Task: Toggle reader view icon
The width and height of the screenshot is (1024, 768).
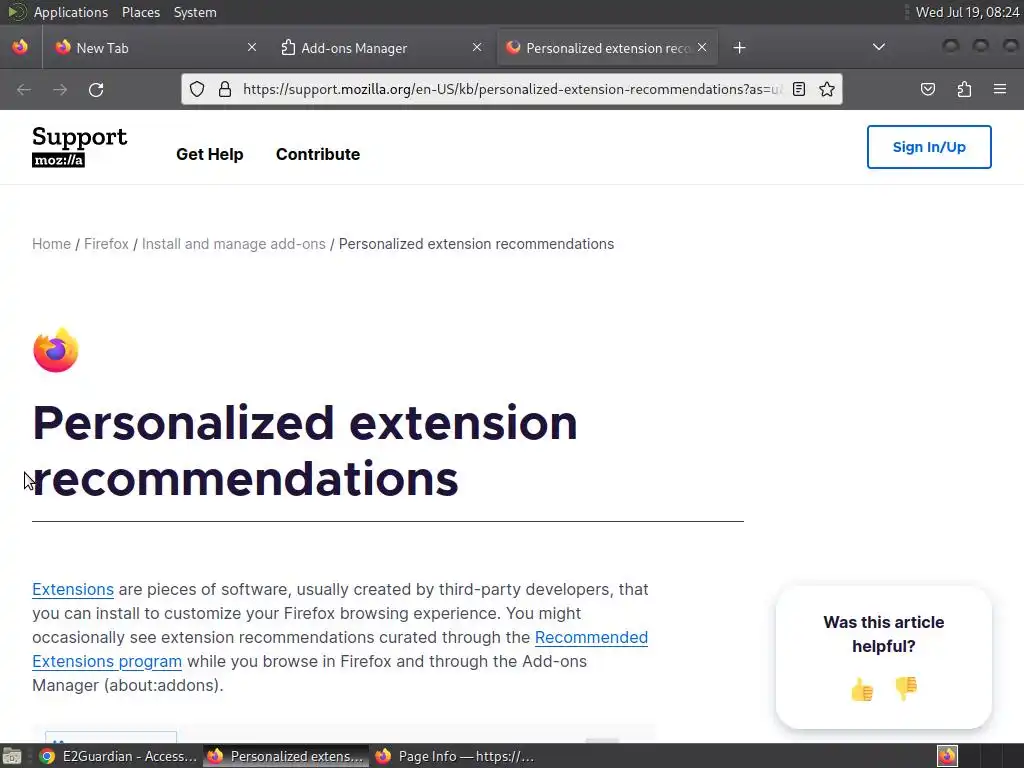Action: click(799, 89)
